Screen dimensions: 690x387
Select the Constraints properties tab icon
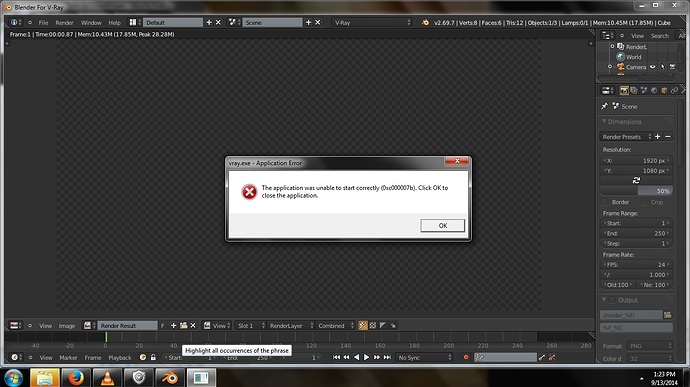674,90
